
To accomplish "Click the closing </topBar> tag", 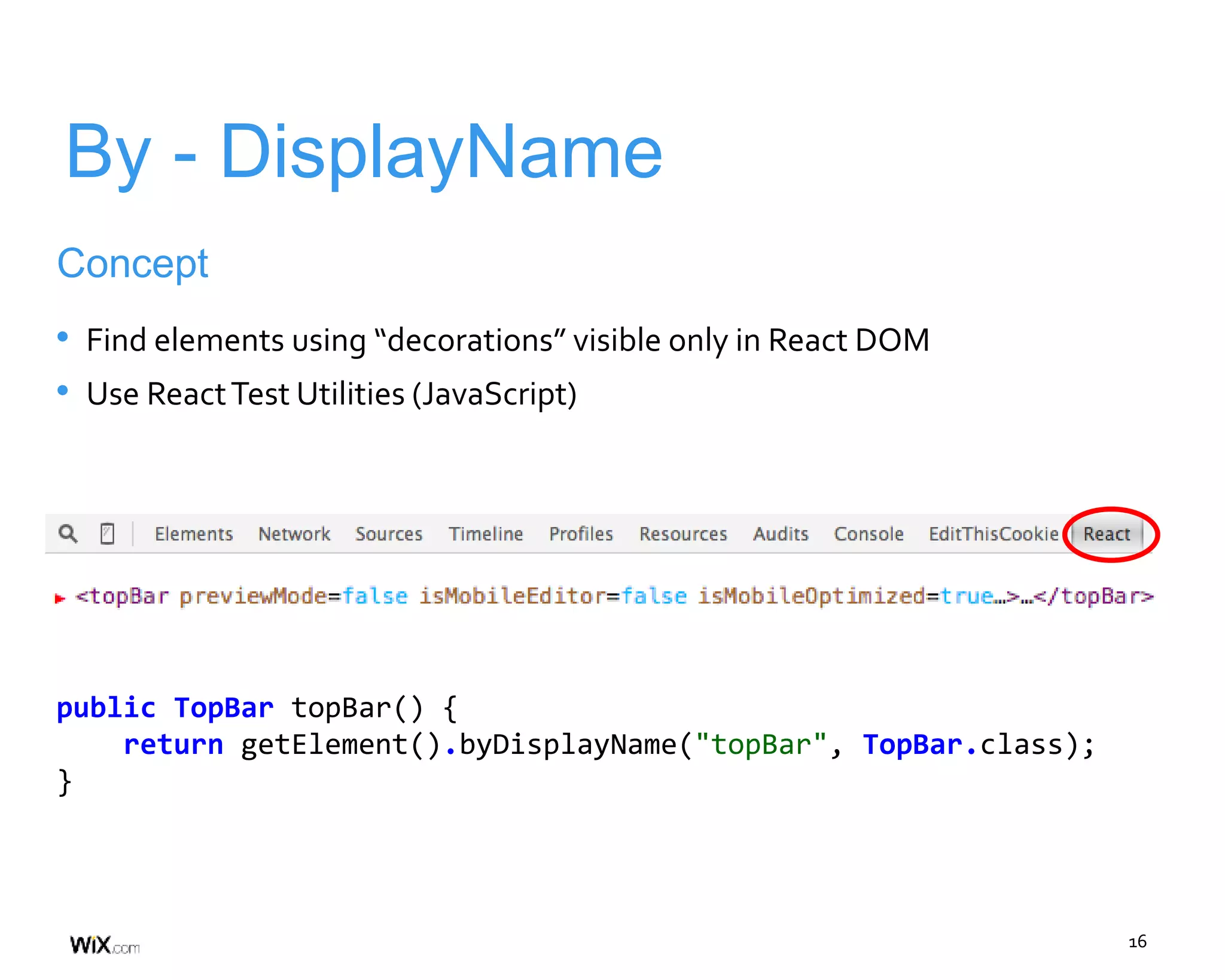I will point(1094,596).
